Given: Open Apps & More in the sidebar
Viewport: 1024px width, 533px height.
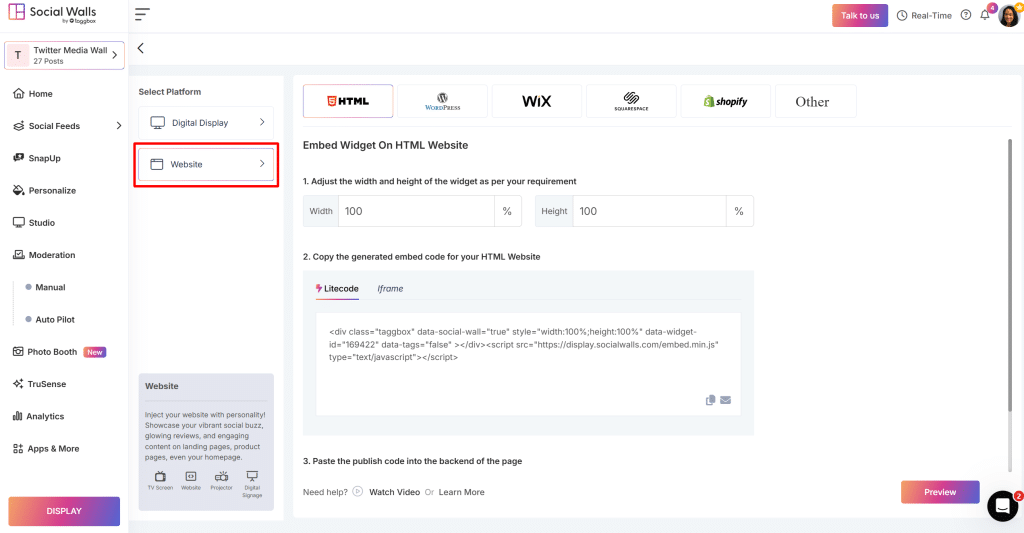Looking at the screenshot, I should click(46, 449).
